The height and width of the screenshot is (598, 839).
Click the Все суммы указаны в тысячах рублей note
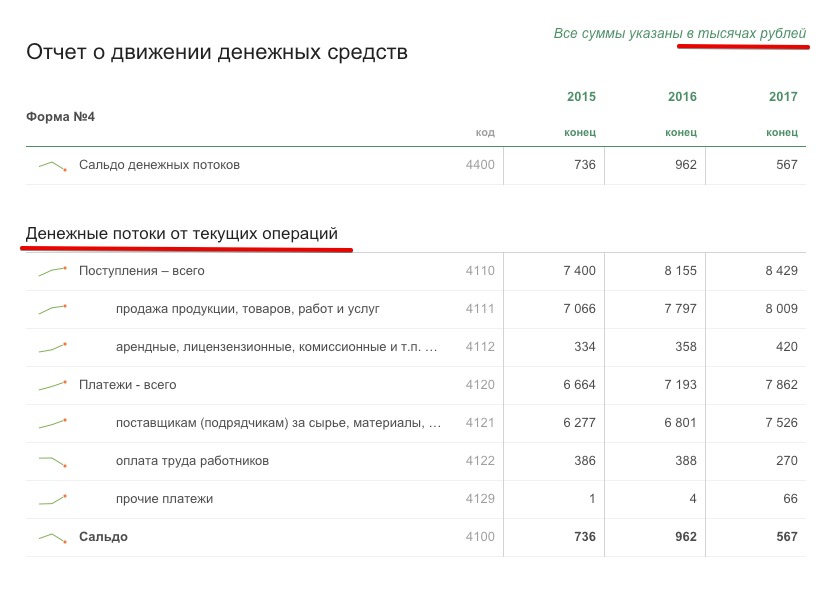(679, 34)
